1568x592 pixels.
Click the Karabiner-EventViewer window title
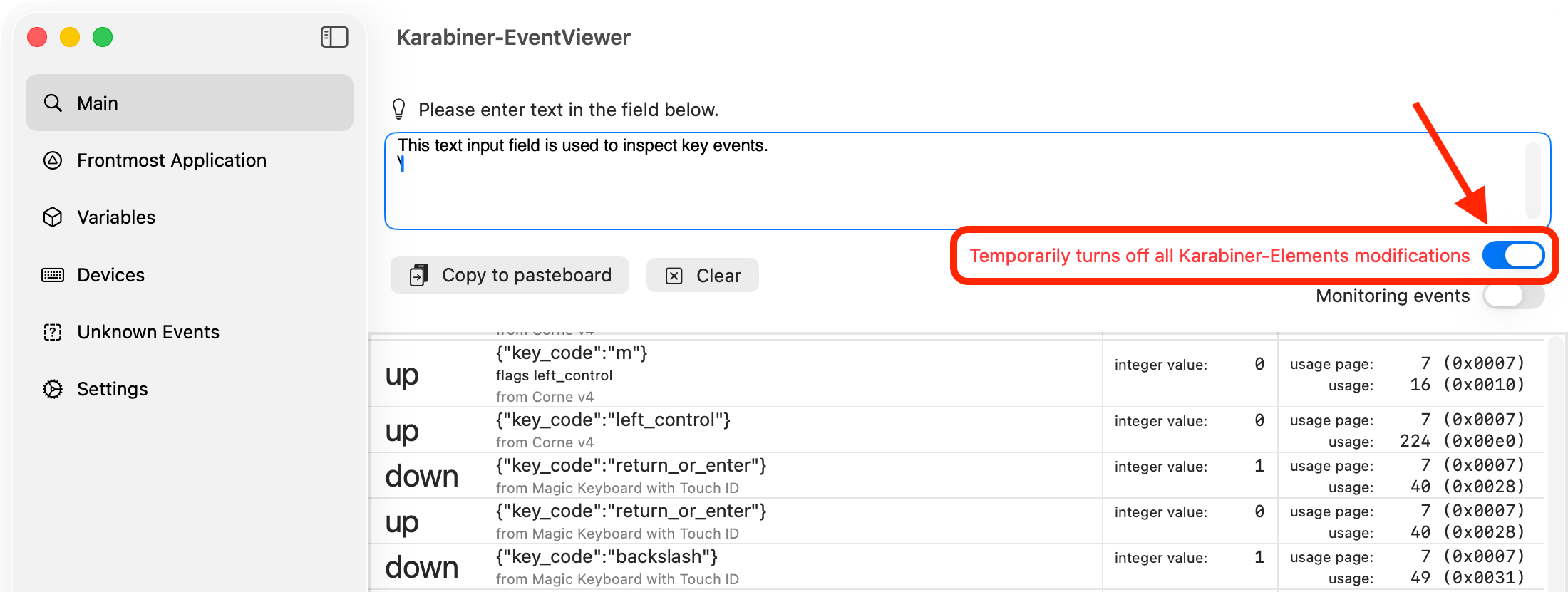pyautogui.click(x=513, y=37)
